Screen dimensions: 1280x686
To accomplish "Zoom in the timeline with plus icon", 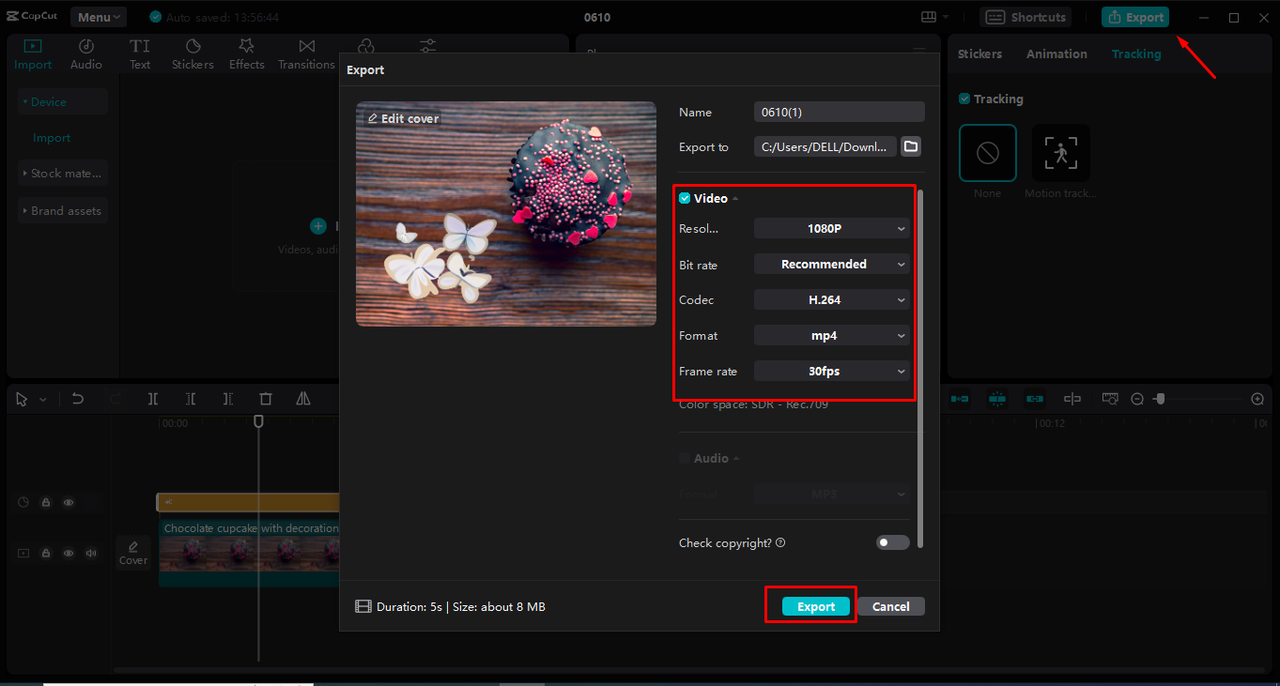I will 1258,399.
